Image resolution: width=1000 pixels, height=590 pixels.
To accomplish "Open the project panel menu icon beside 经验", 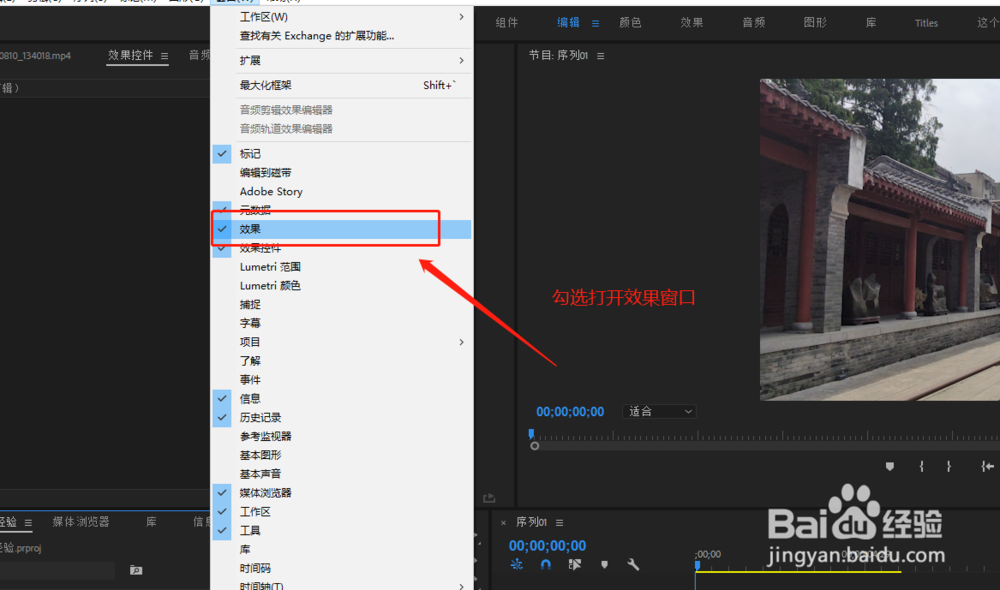I will point(28,523).
